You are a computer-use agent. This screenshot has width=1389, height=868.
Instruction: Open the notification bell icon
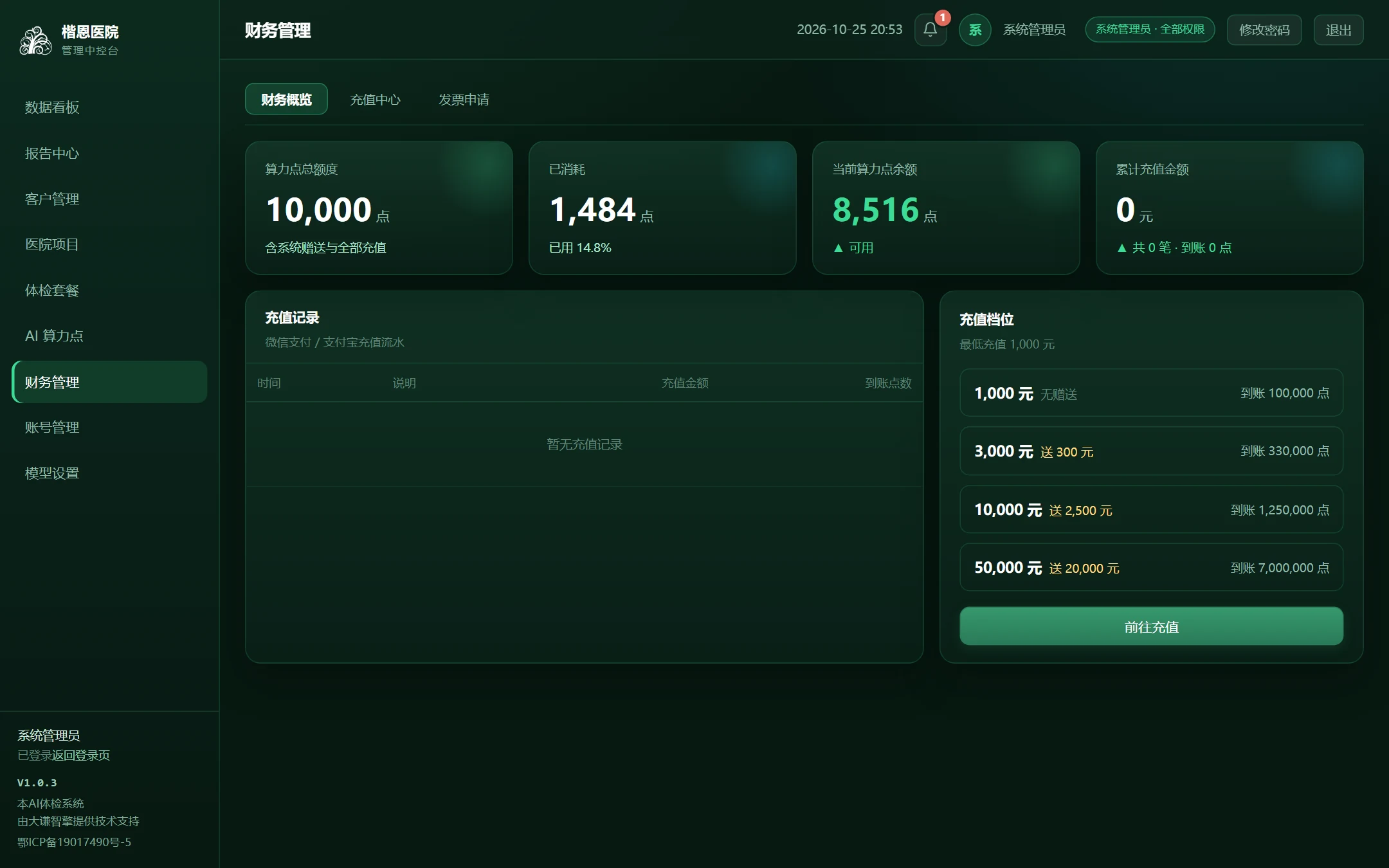pyautogui.click(x=930, y=30)
